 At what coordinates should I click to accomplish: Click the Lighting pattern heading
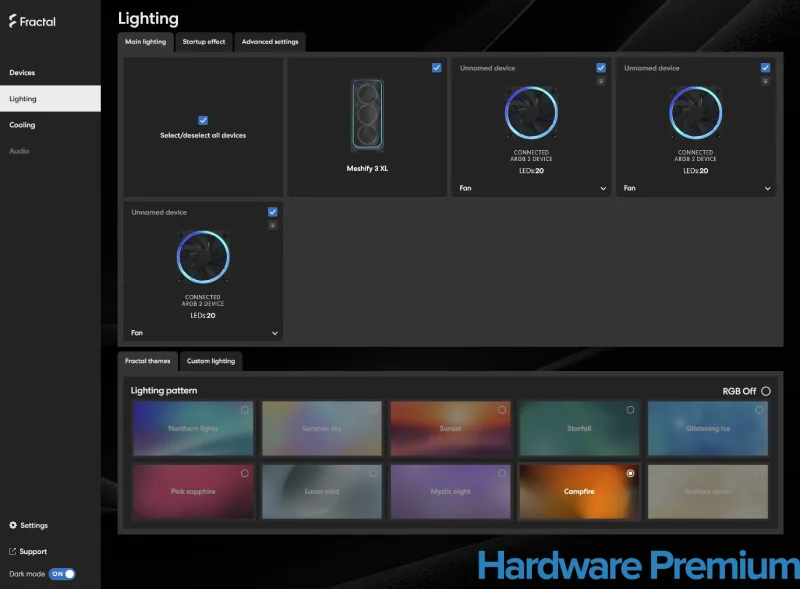[x=164, y=390]
